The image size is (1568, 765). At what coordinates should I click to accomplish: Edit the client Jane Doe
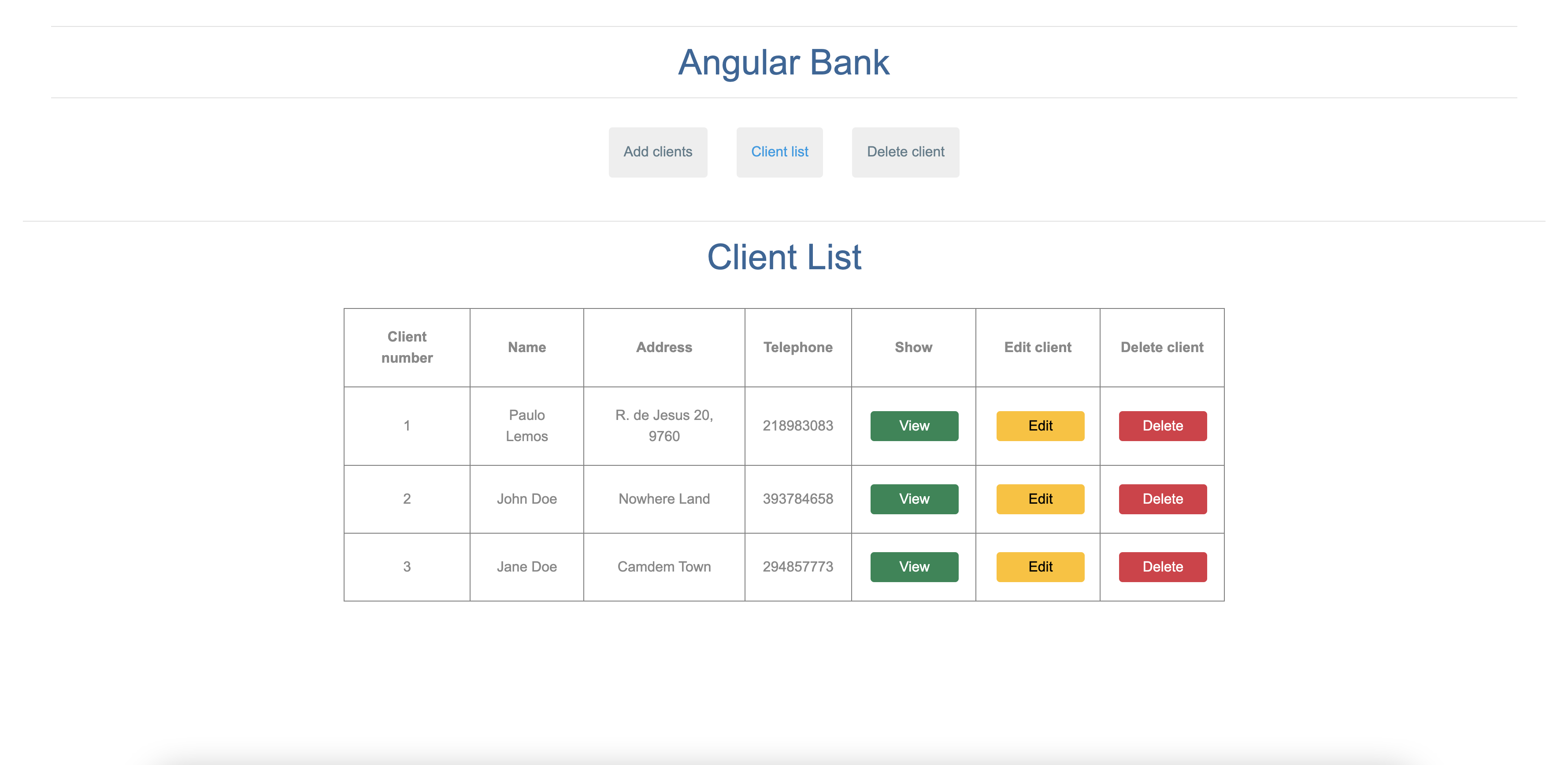point(1040,567)
